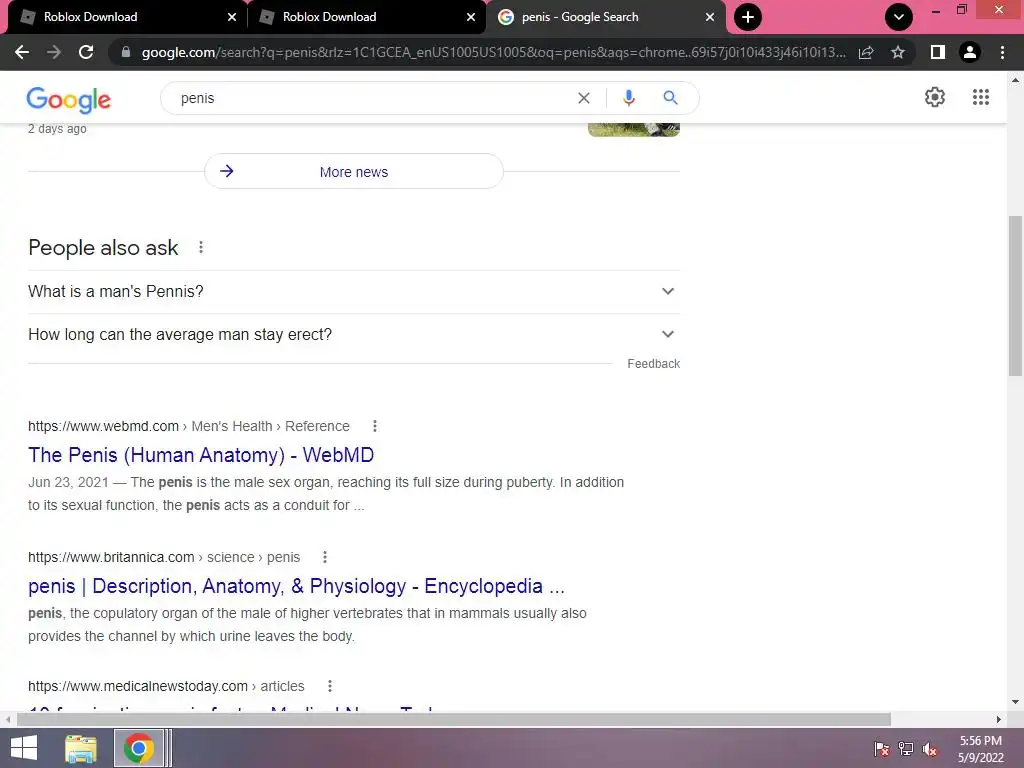Viewport: 1024px width, 768px height.
Task: Clear the search box with the X icon
Action: 584,98
